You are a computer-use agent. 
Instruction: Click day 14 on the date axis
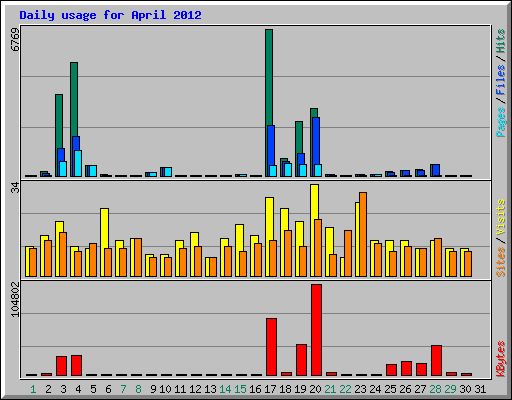tap(225, 389)
